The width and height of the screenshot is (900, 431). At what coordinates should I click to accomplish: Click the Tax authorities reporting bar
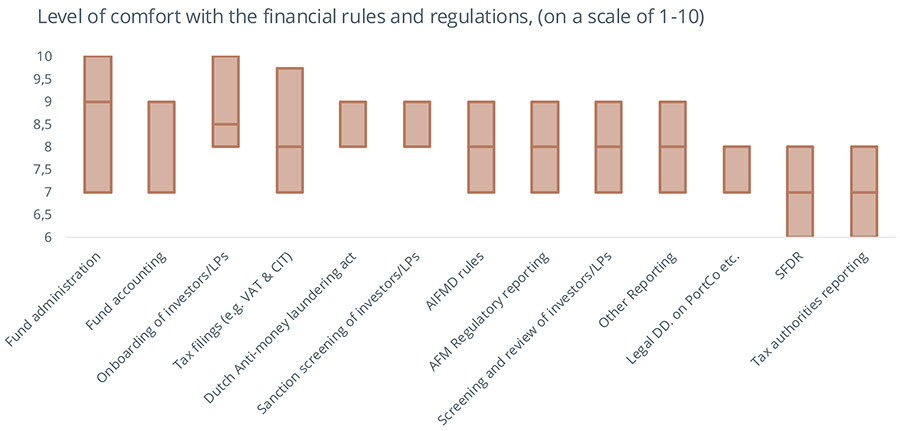coord(865,191)
